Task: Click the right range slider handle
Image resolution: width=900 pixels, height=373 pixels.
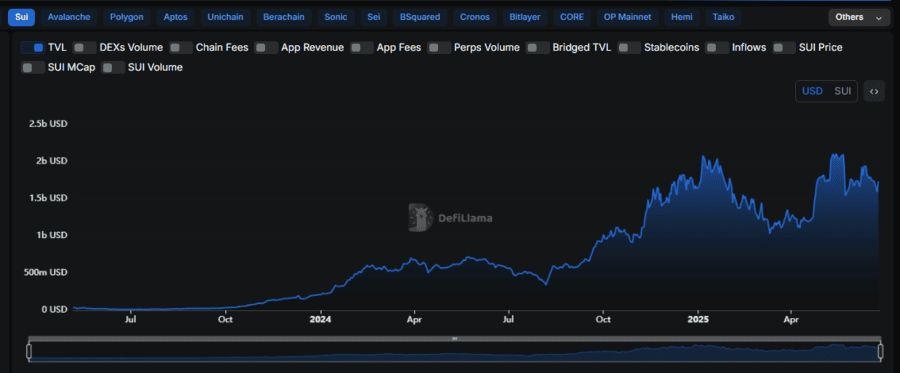Action: 880,351
